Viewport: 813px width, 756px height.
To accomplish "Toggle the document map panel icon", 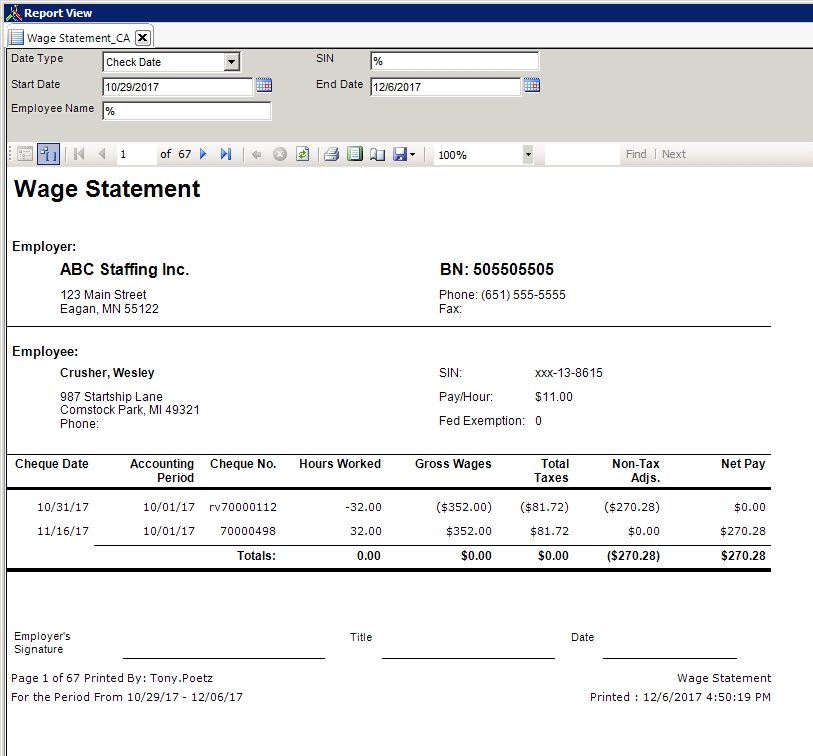I will [24, 153].
